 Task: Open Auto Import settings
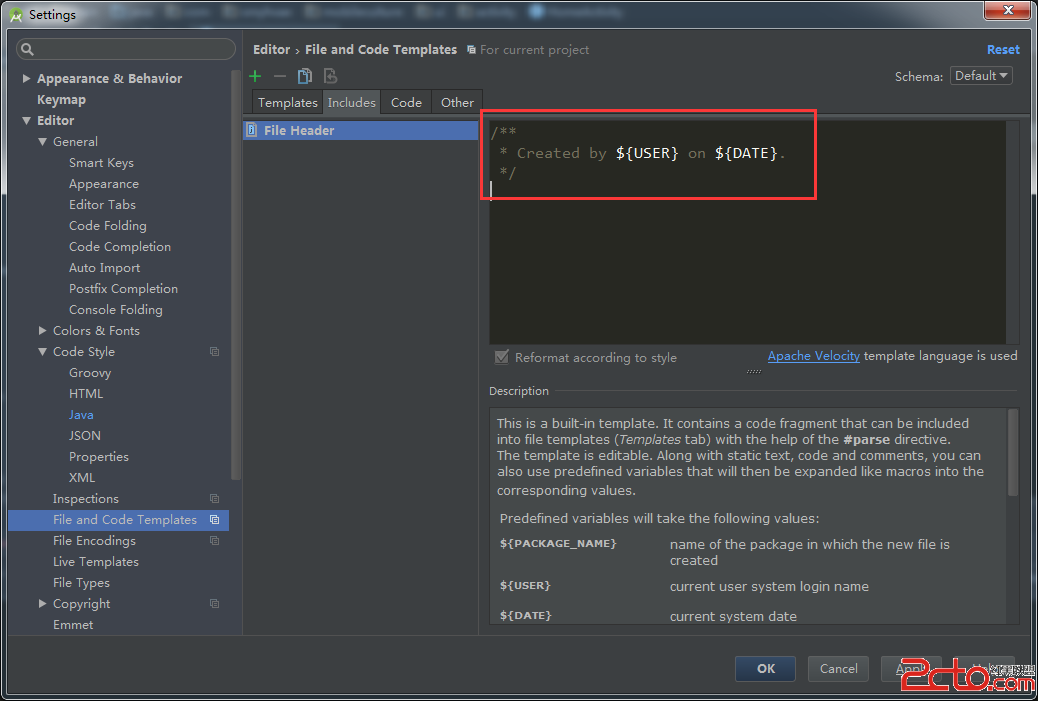(x=105, y=268)
